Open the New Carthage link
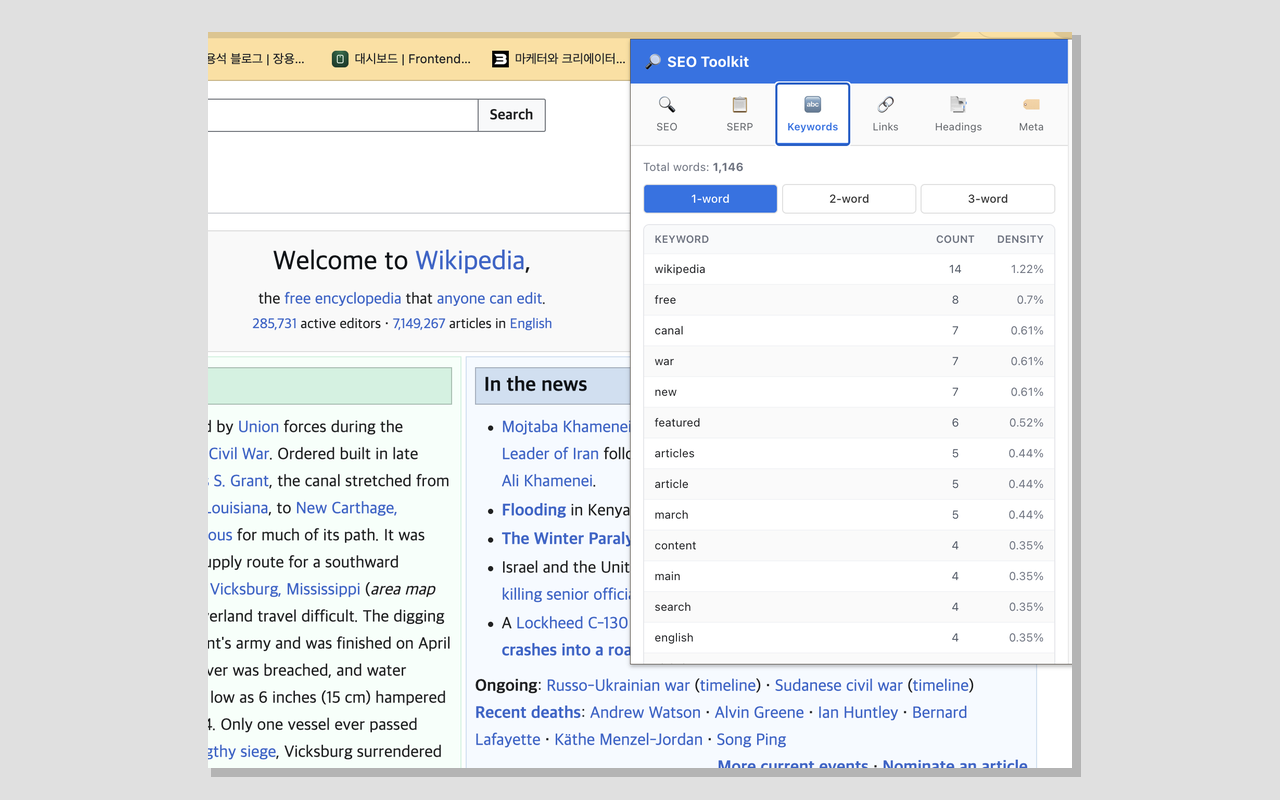This screenshot has height=800, width=1280. tap(346, 507)
